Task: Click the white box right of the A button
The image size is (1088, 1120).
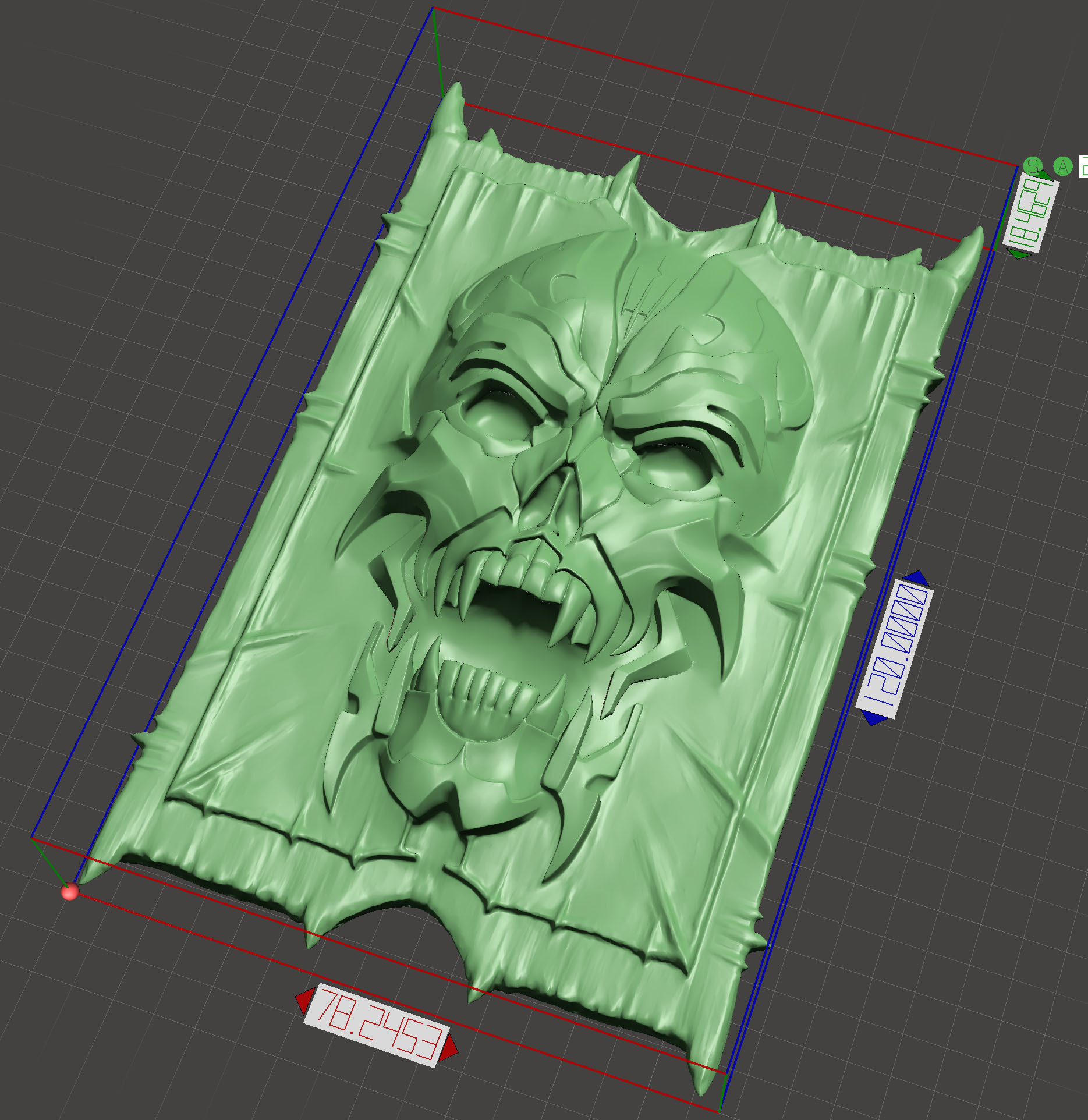Action: point(1083,166)
